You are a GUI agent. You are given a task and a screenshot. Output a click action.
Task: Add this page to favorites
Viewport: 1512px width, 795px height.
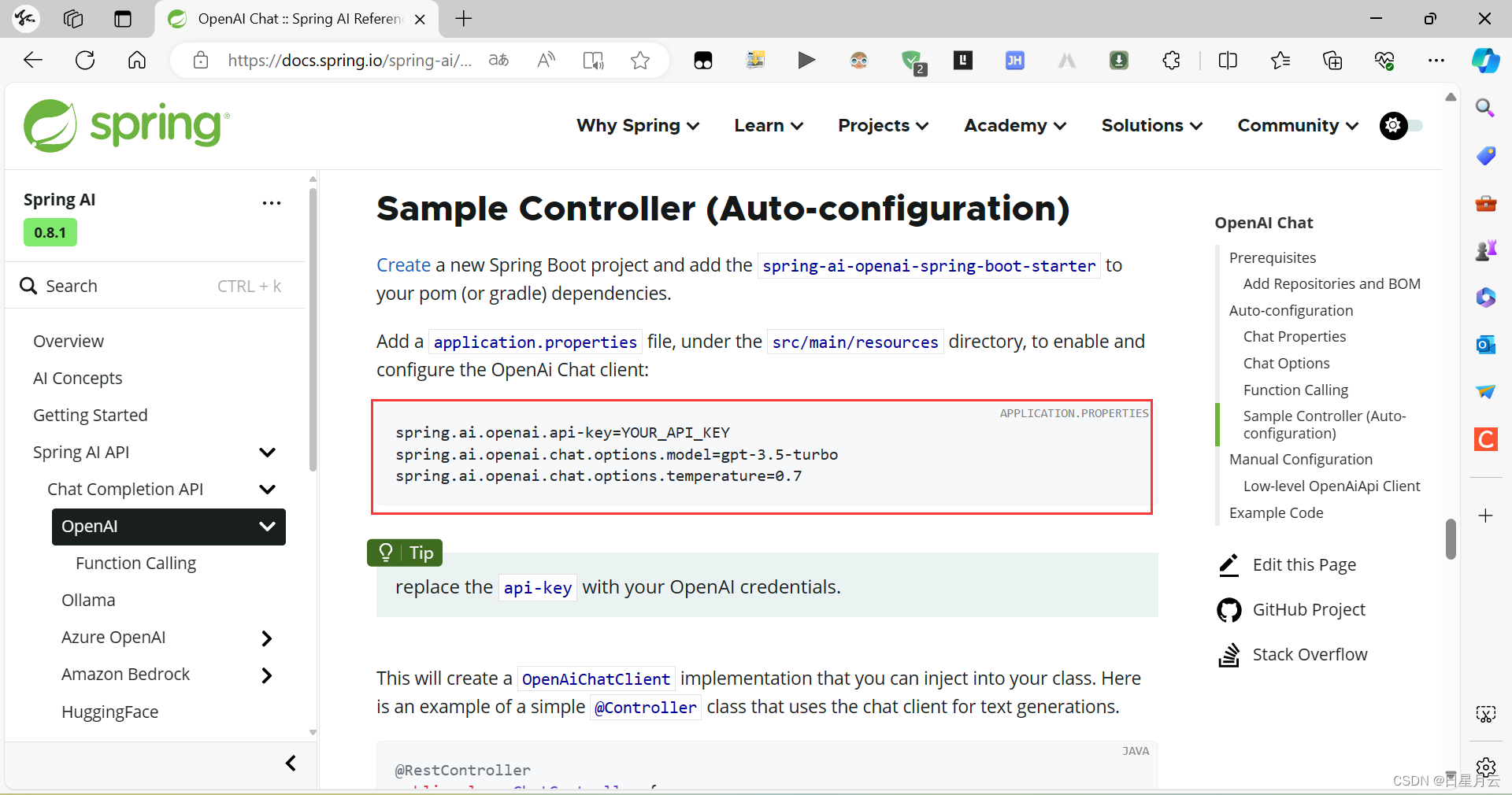pyautogui.click(x=640, y=60)
